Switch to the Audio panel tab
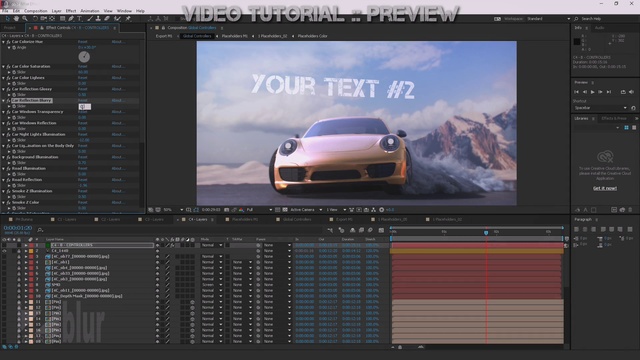 [x=599, y=28]
